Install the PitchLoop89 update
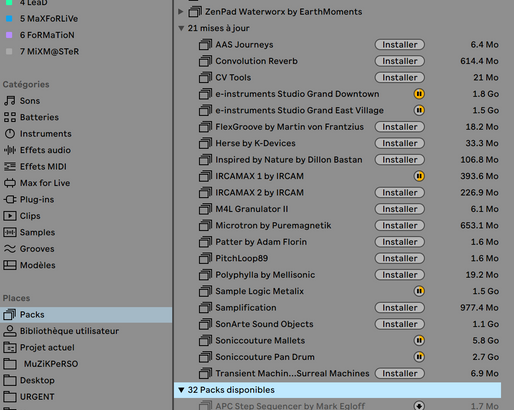The image size is (514, 410). (x=400, y=258)
